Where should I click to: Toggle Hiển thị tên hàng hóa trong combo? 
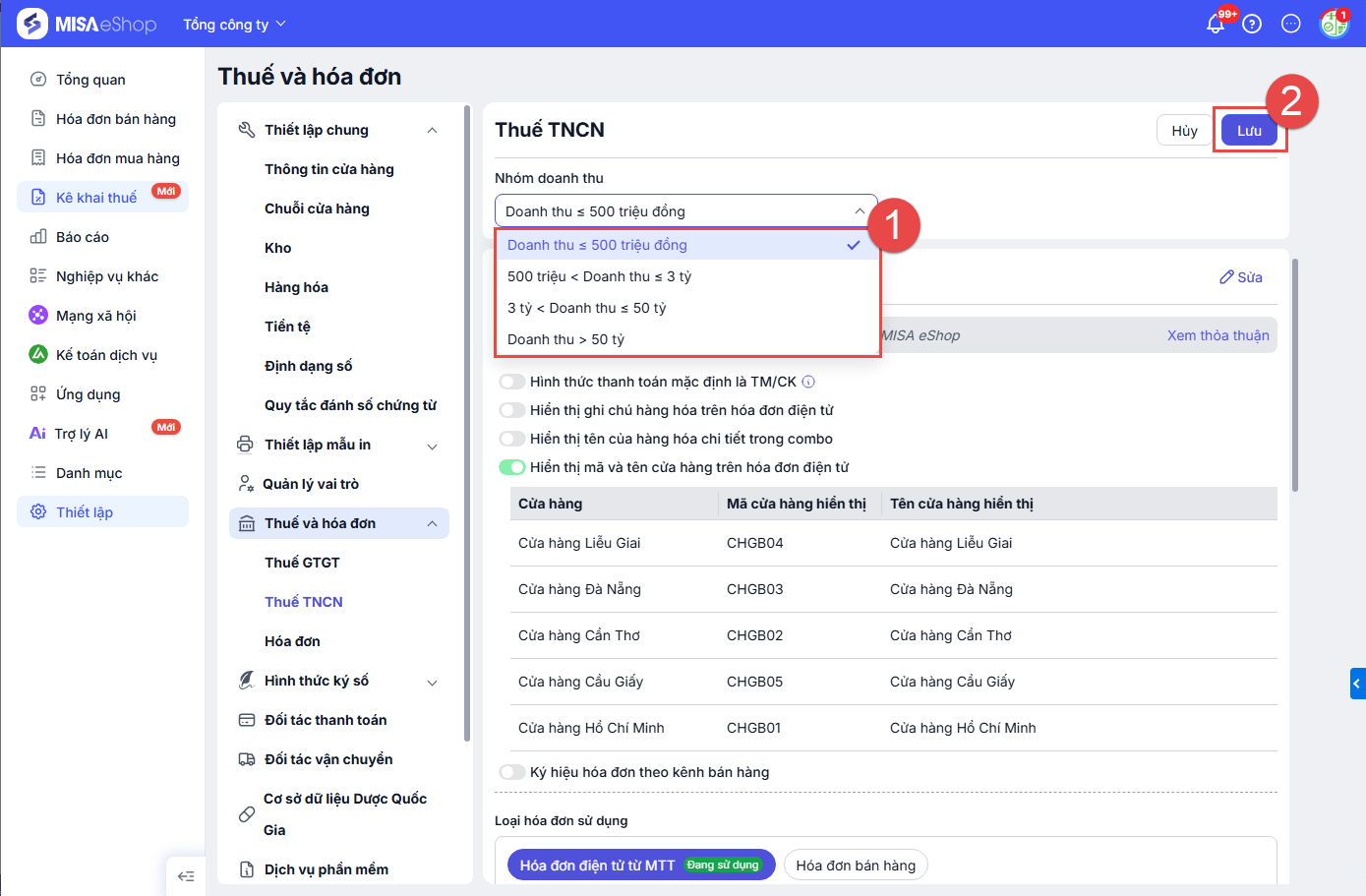[512, 439]
